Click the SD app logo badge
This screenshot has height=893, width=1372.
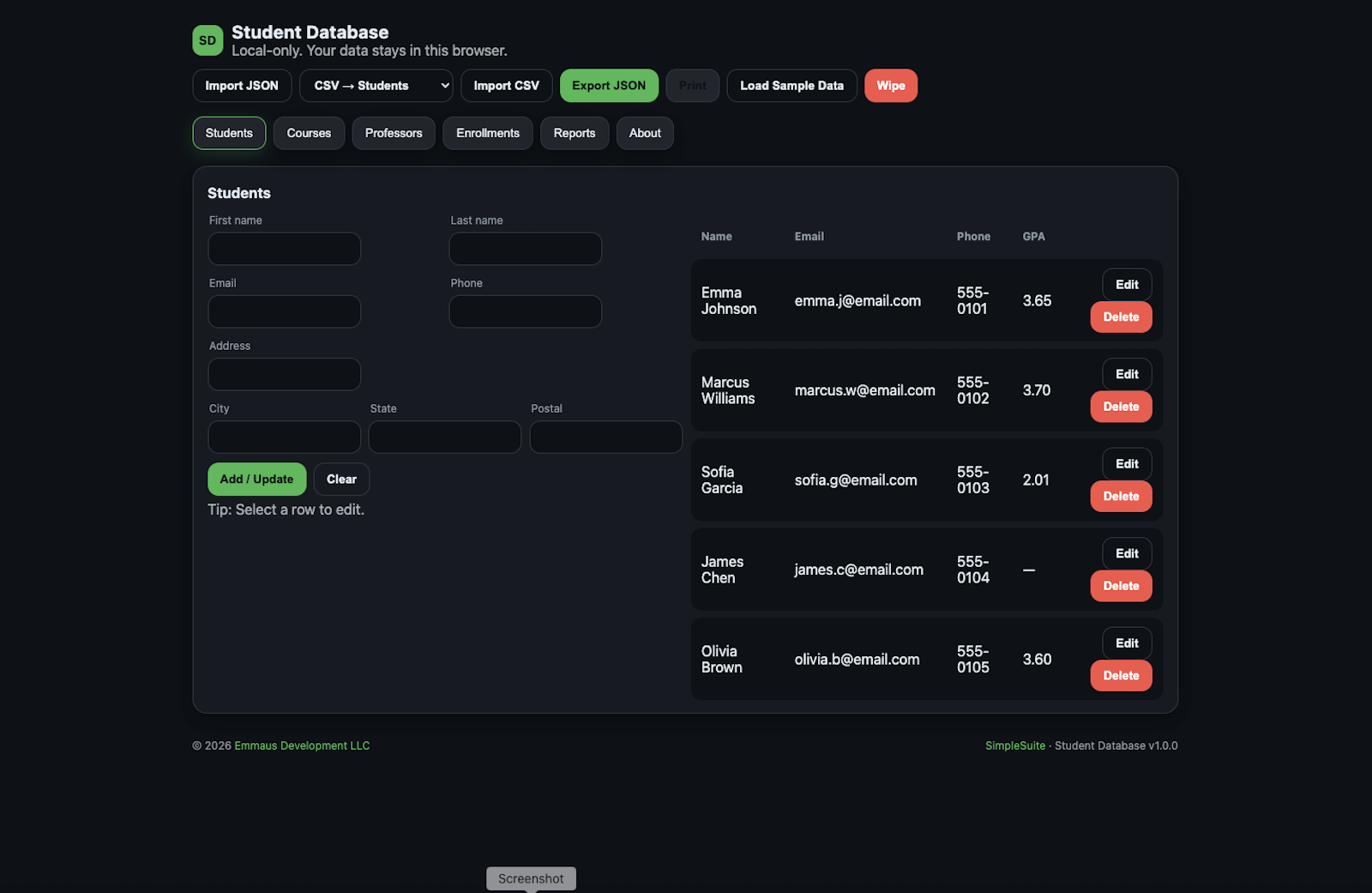[207, 40]
